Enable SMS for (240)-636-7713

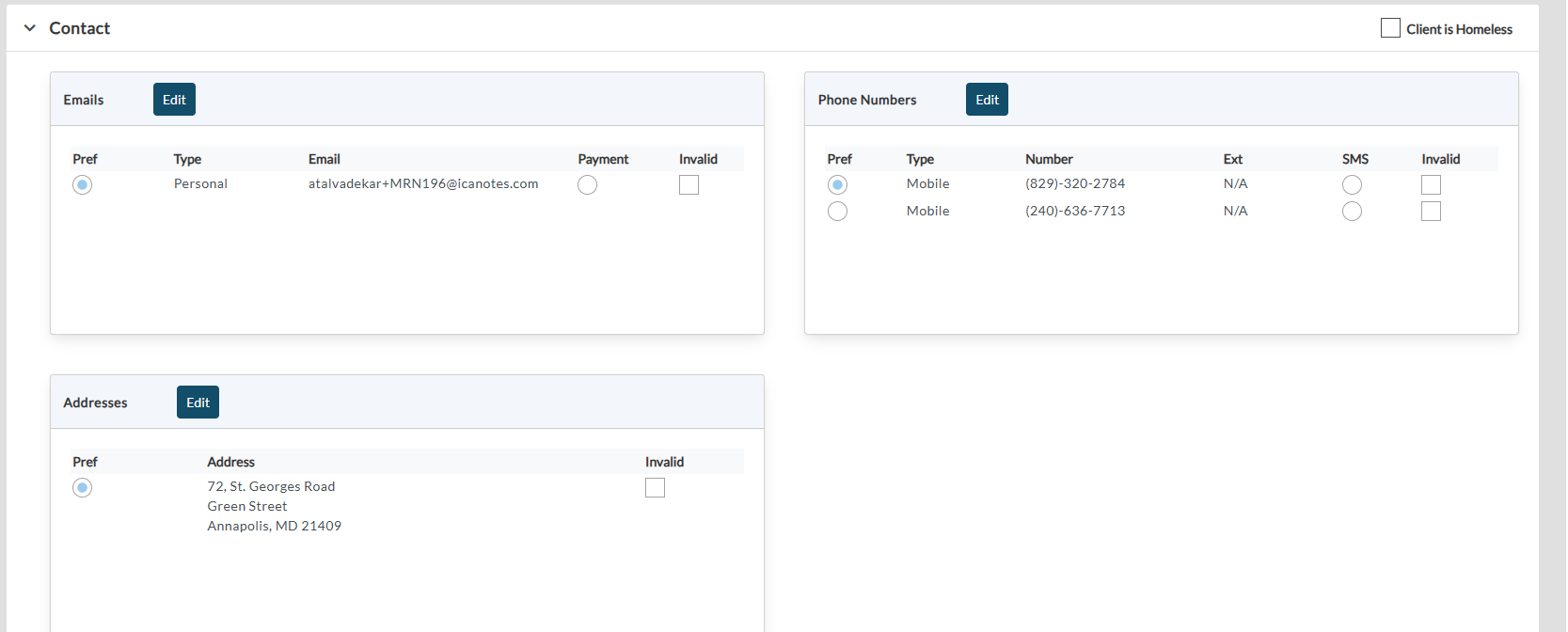coord(1352,212)
